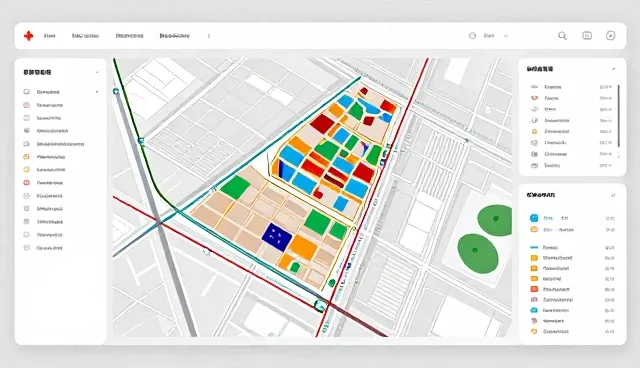
Task: Select upper right panel row with pink icon
Action: [571, 98]
